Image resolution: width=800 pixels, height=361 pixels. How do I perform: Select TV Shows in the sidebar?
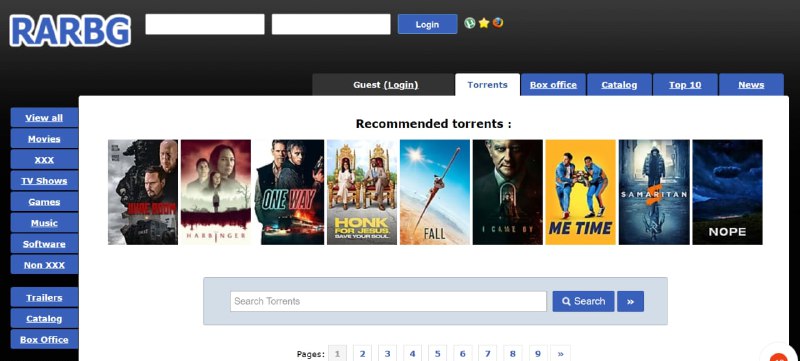pyautogui.click(x=44, y=180)
